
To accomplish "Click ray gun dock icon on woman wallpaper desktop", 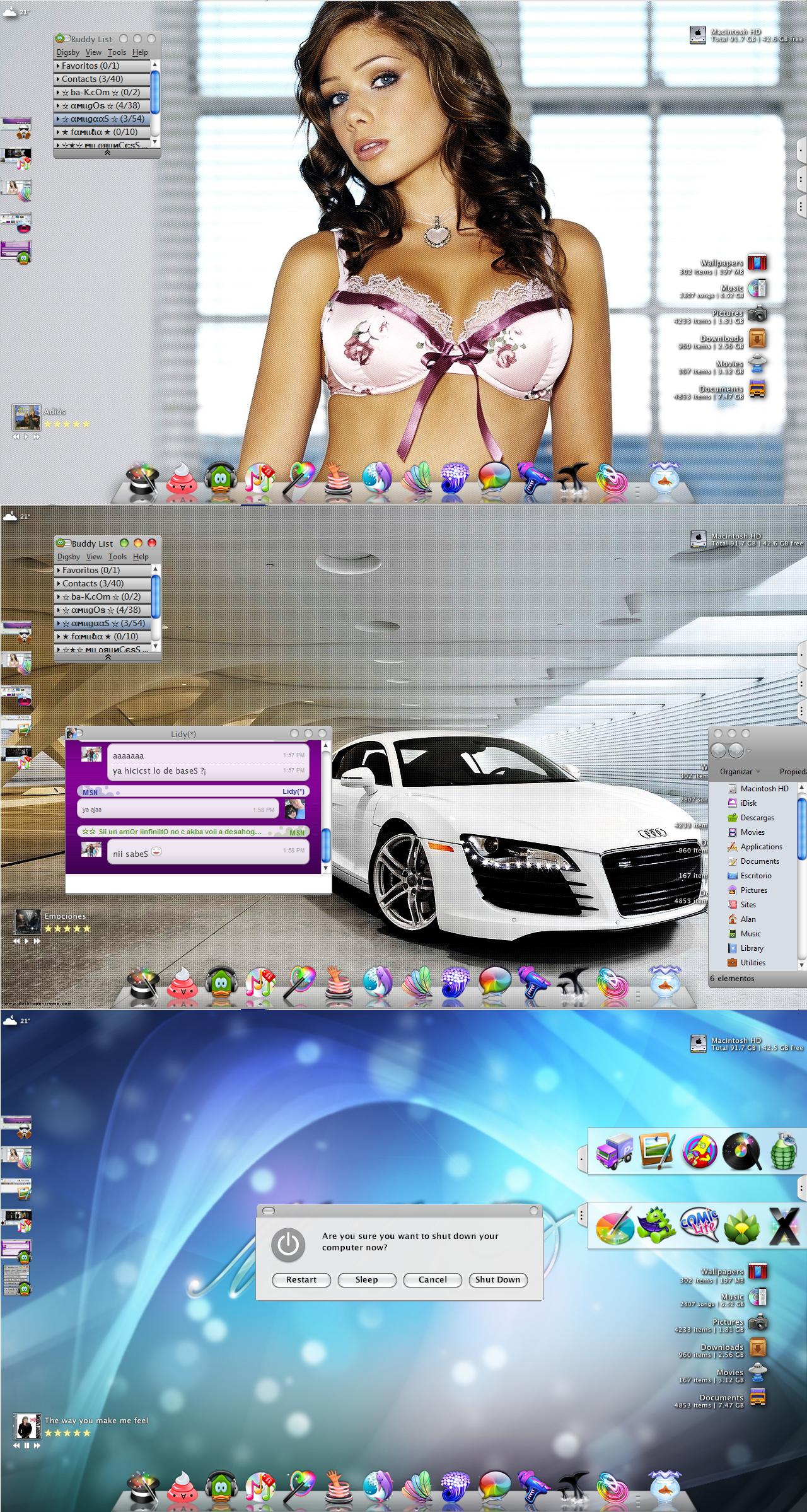I will [x=533, y=479].
